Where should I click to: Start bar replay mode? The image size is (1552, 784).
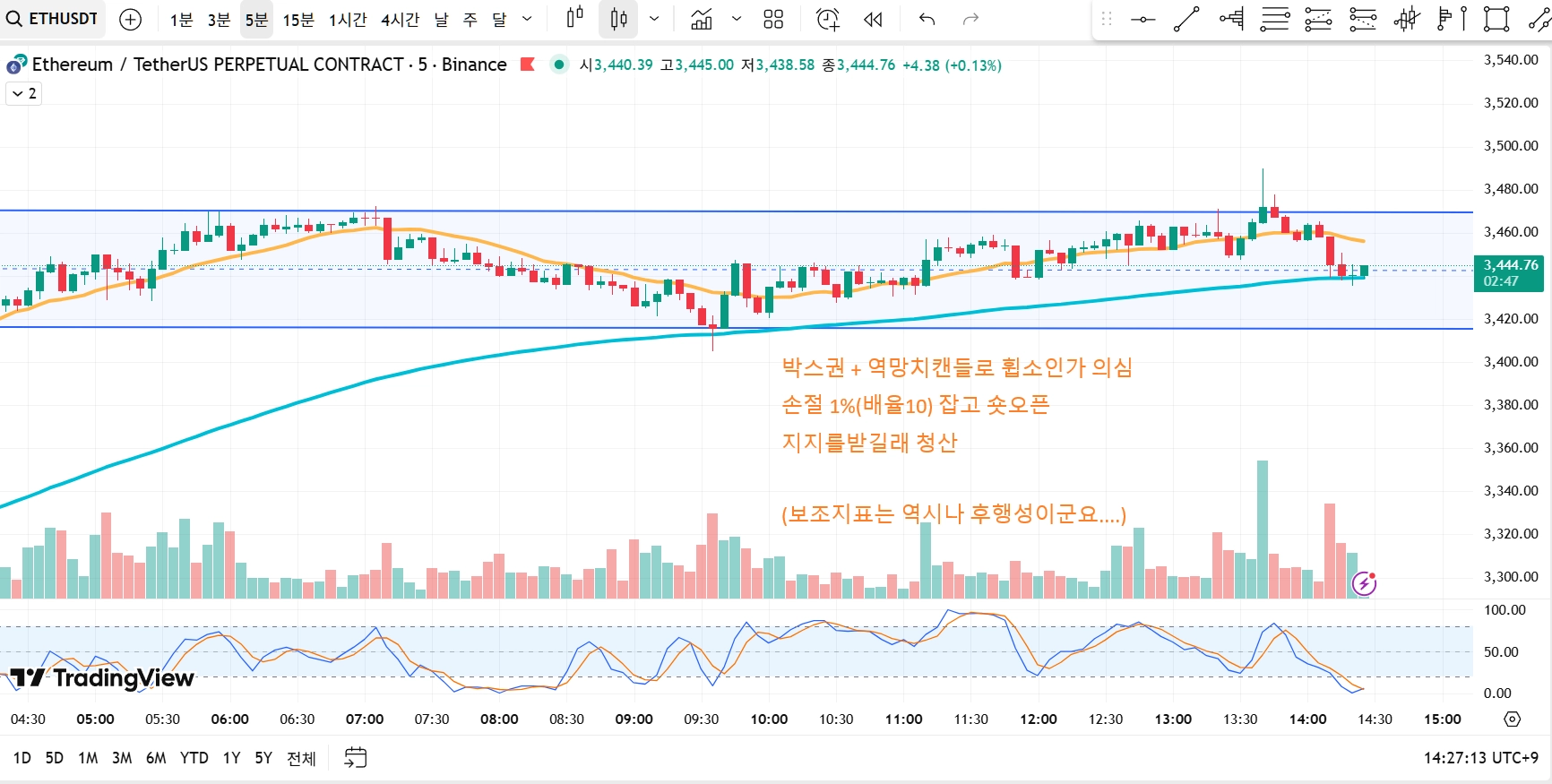point(873,19)
